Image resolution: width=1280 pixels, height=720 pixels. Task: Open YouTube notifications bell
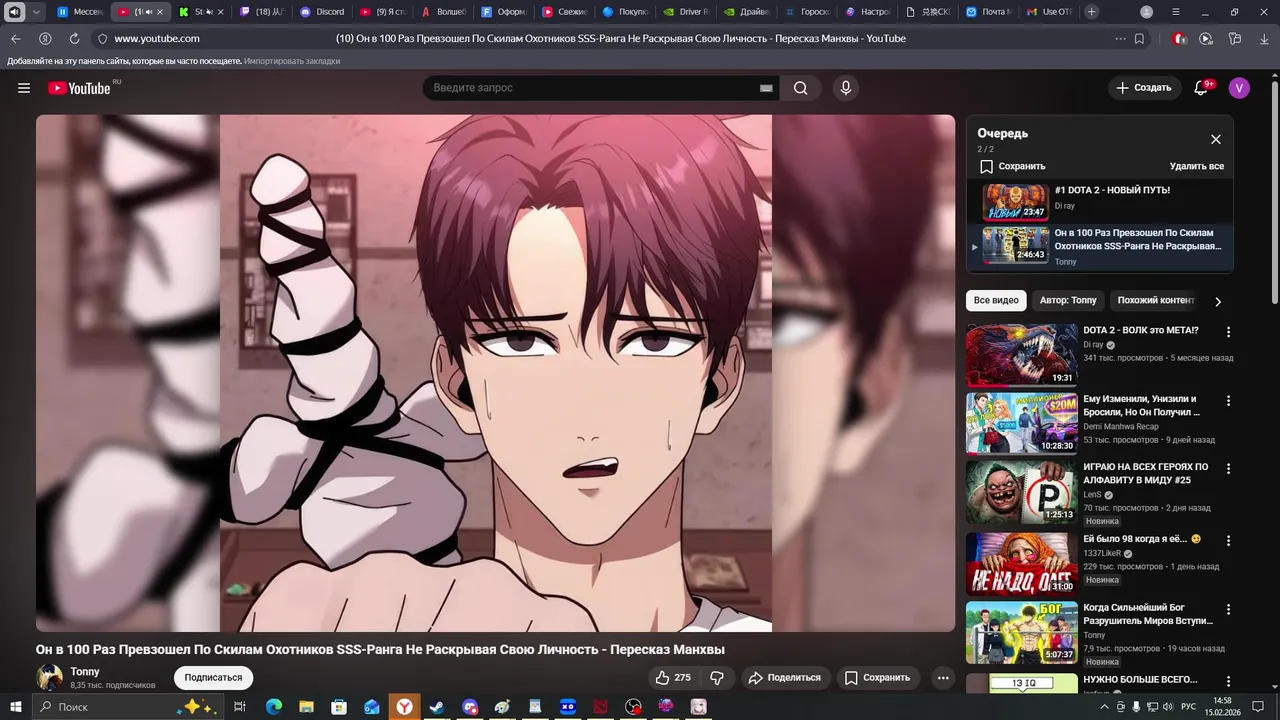tap(1201, 88)
